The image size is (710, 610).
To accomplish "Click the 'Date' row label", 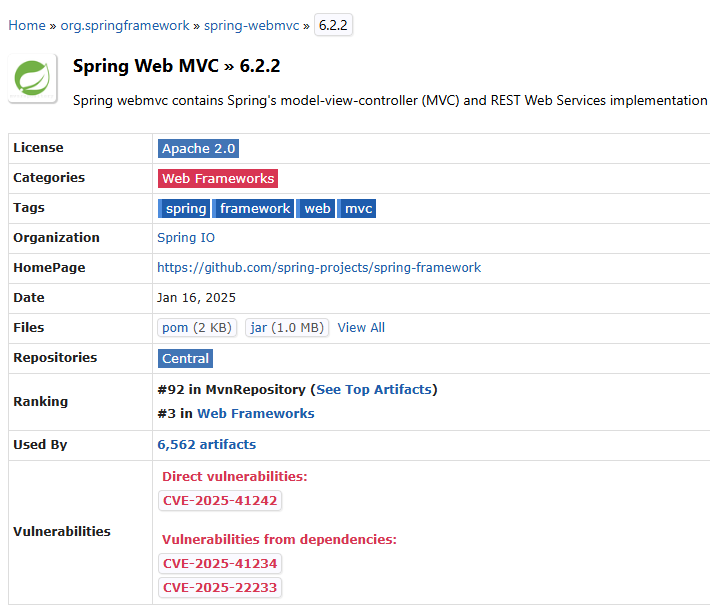I will click(29, 298).
